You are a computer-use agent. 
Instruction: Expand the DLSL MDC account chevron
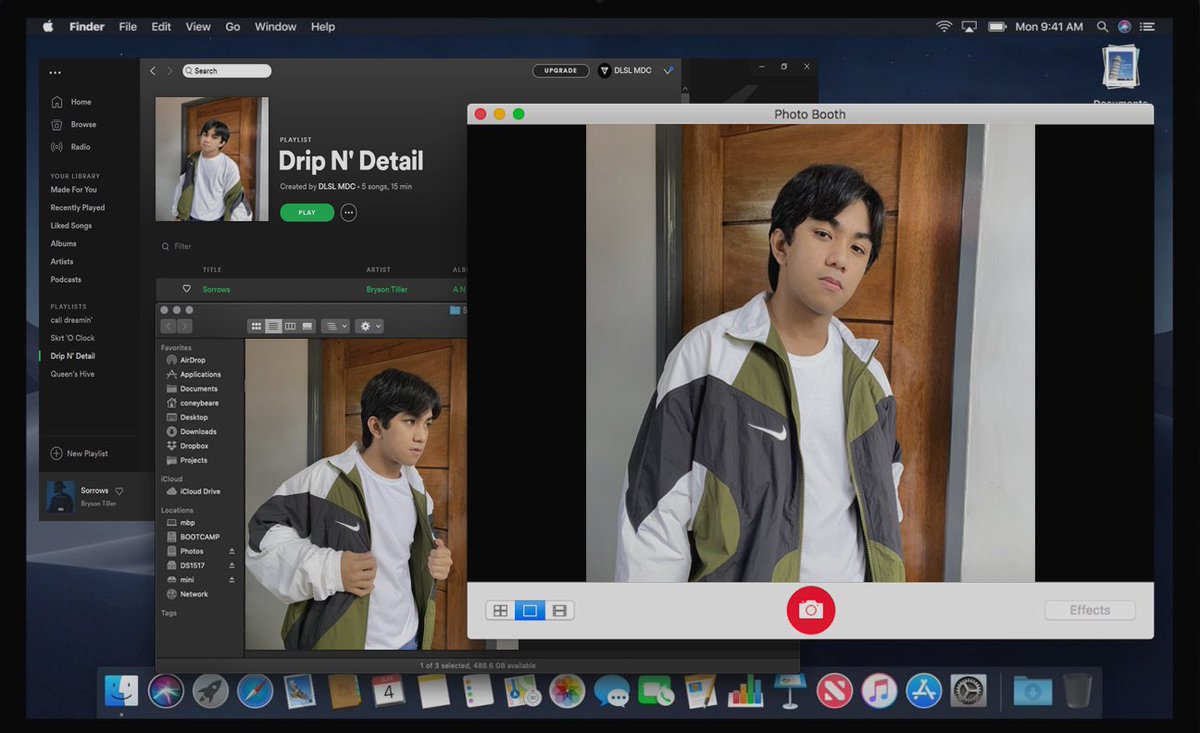click(x=668, y=71)
